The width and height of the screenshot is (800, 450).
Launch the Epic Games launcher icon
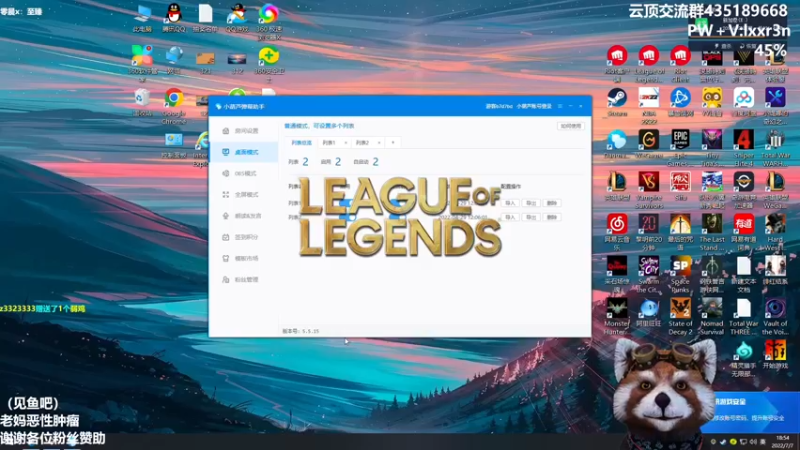(x=680, y=147)
